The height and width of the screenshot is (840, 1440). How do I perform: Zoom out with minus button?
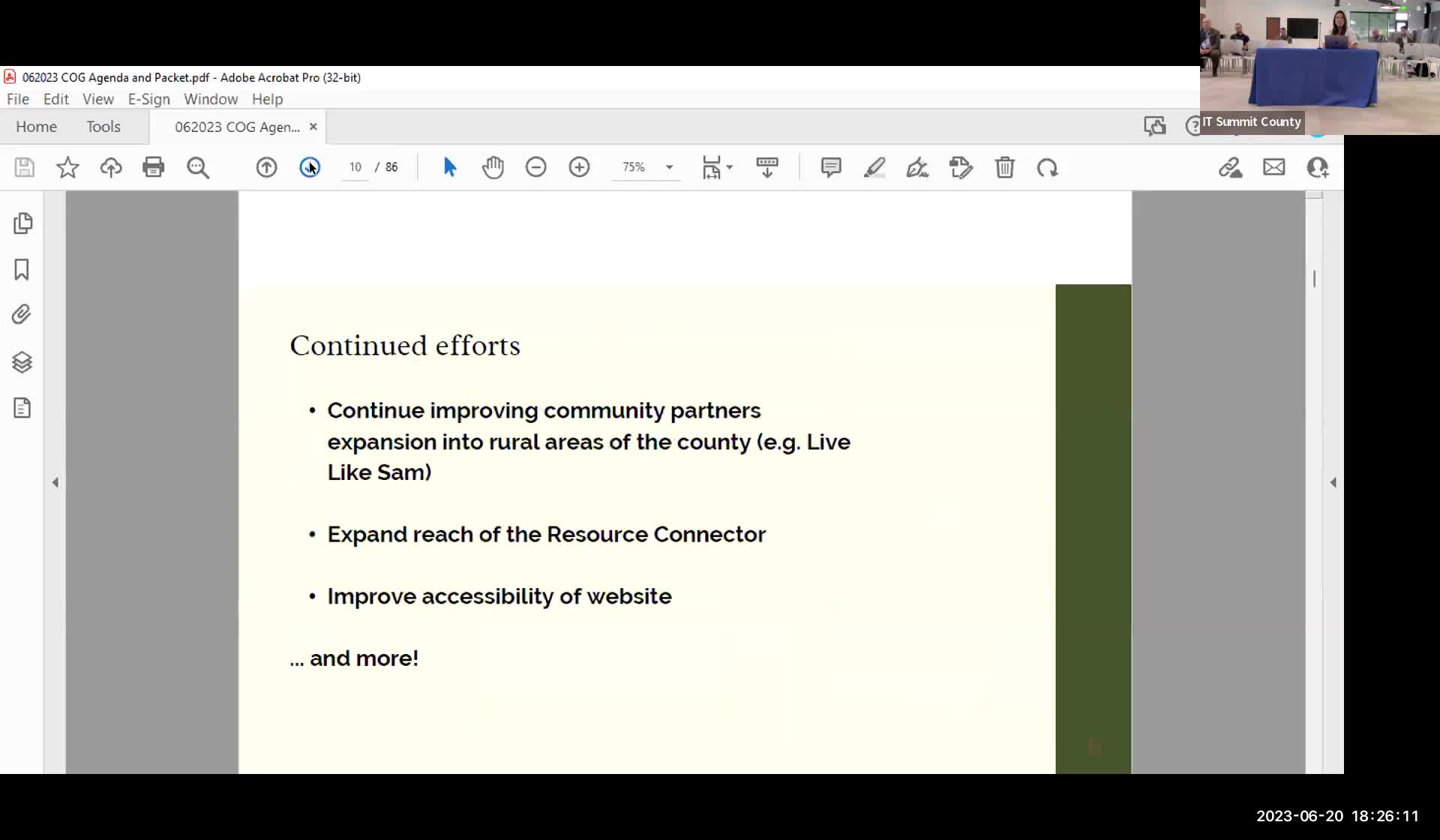coord(535,167)
